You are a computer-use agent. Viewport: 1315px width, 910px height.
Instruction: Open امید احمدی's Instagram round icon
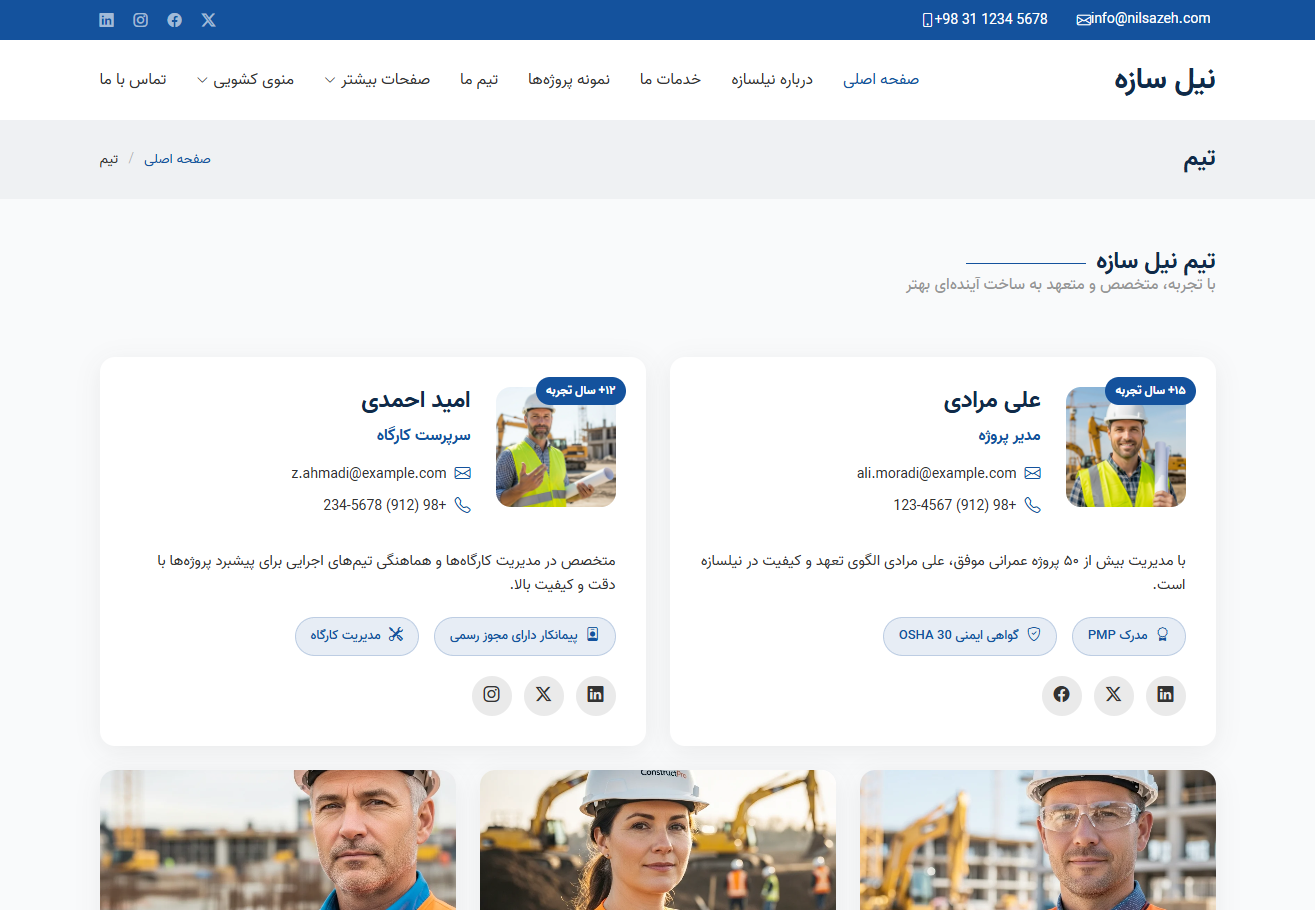pos(491,695)
